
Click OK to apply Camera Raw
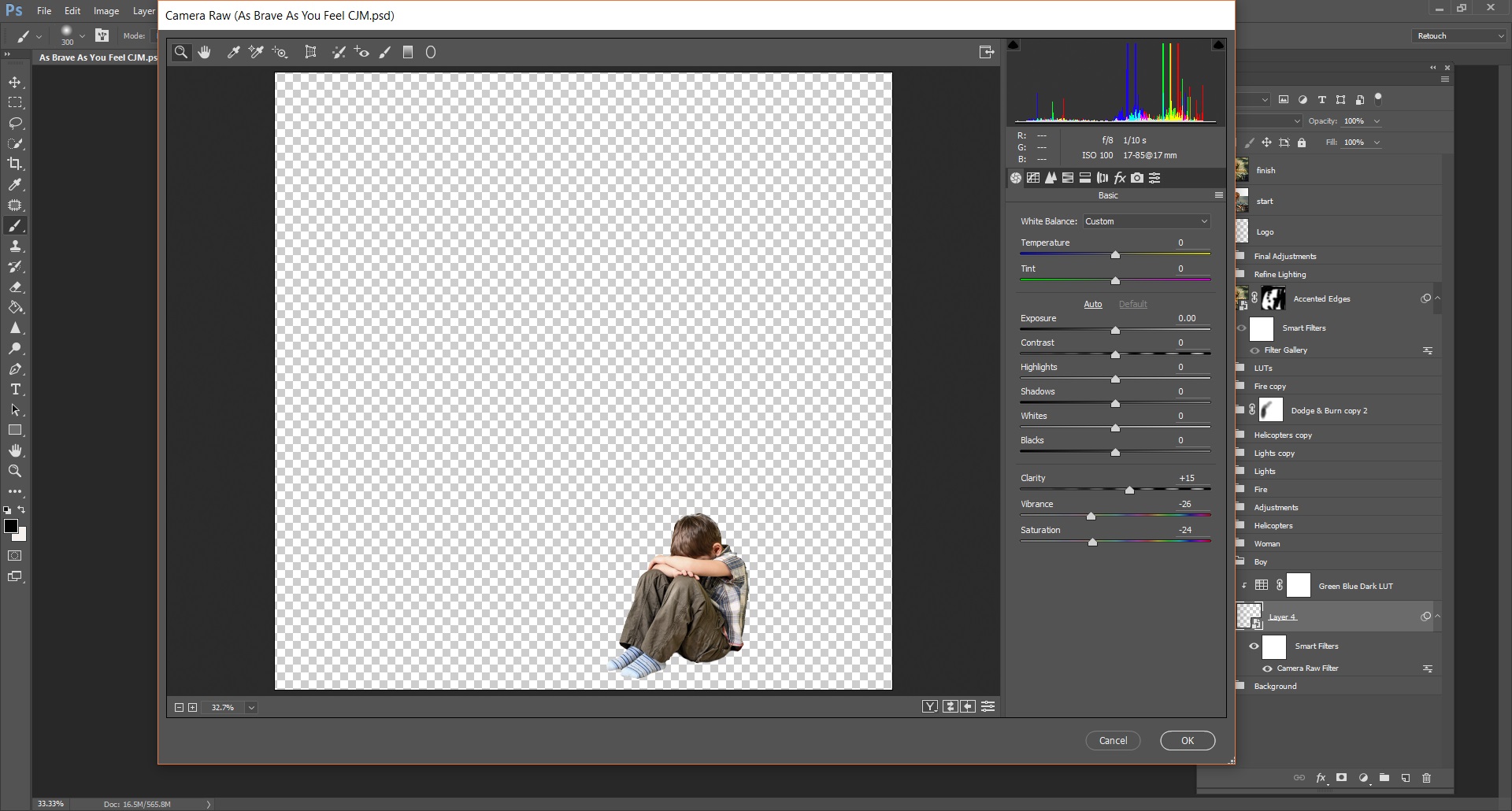click(1187, 741)
